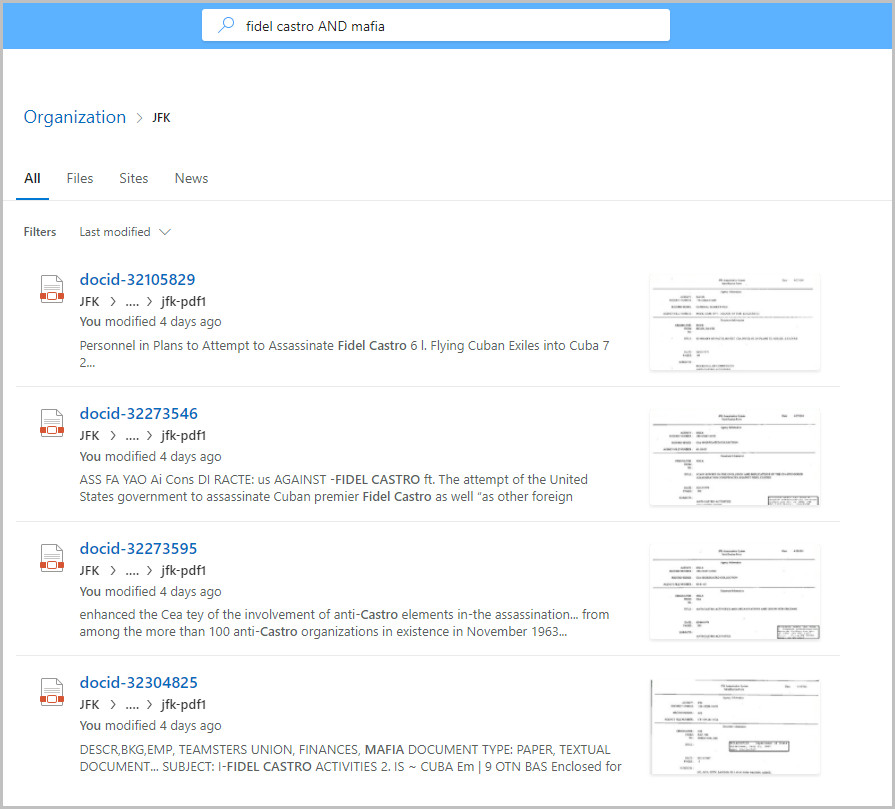The width and height of the screenshot is (895, 809).
Task: Click the PDF icon for docid-32105829
Action: [x=52, y=289]
